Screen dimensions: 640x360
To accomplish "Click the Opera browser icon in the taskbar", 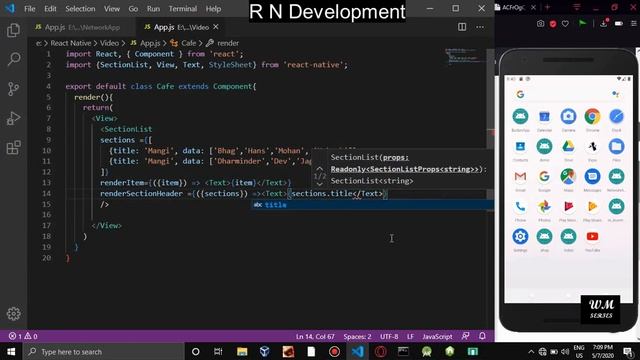I will pos(380,351).
